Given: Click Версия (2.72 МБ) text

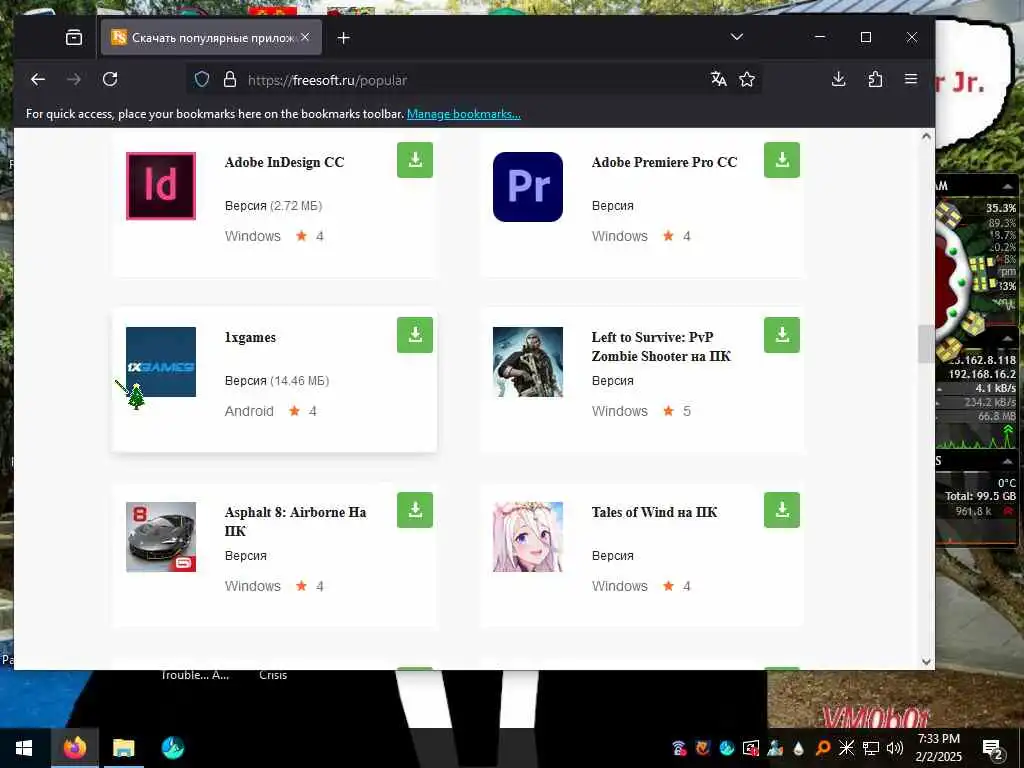Looking at the screenshot, I should (x=274, y=206).
